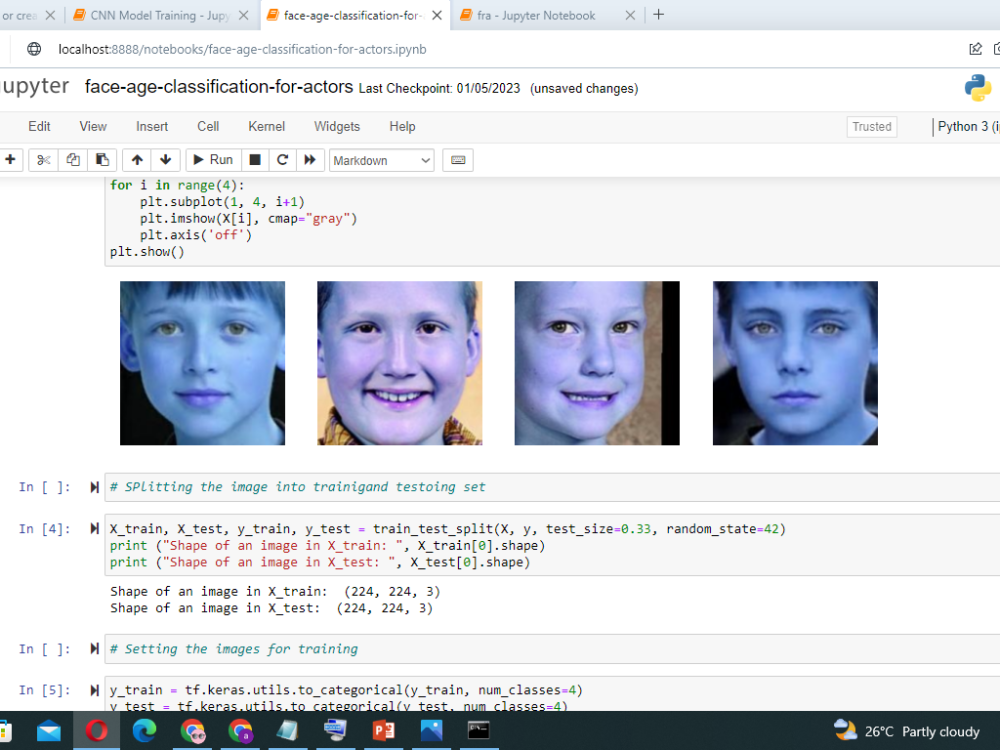Open the Markdown cell type dropdown
The width and height of the screenshot is (1000, 750).
(x=381, y=160)
